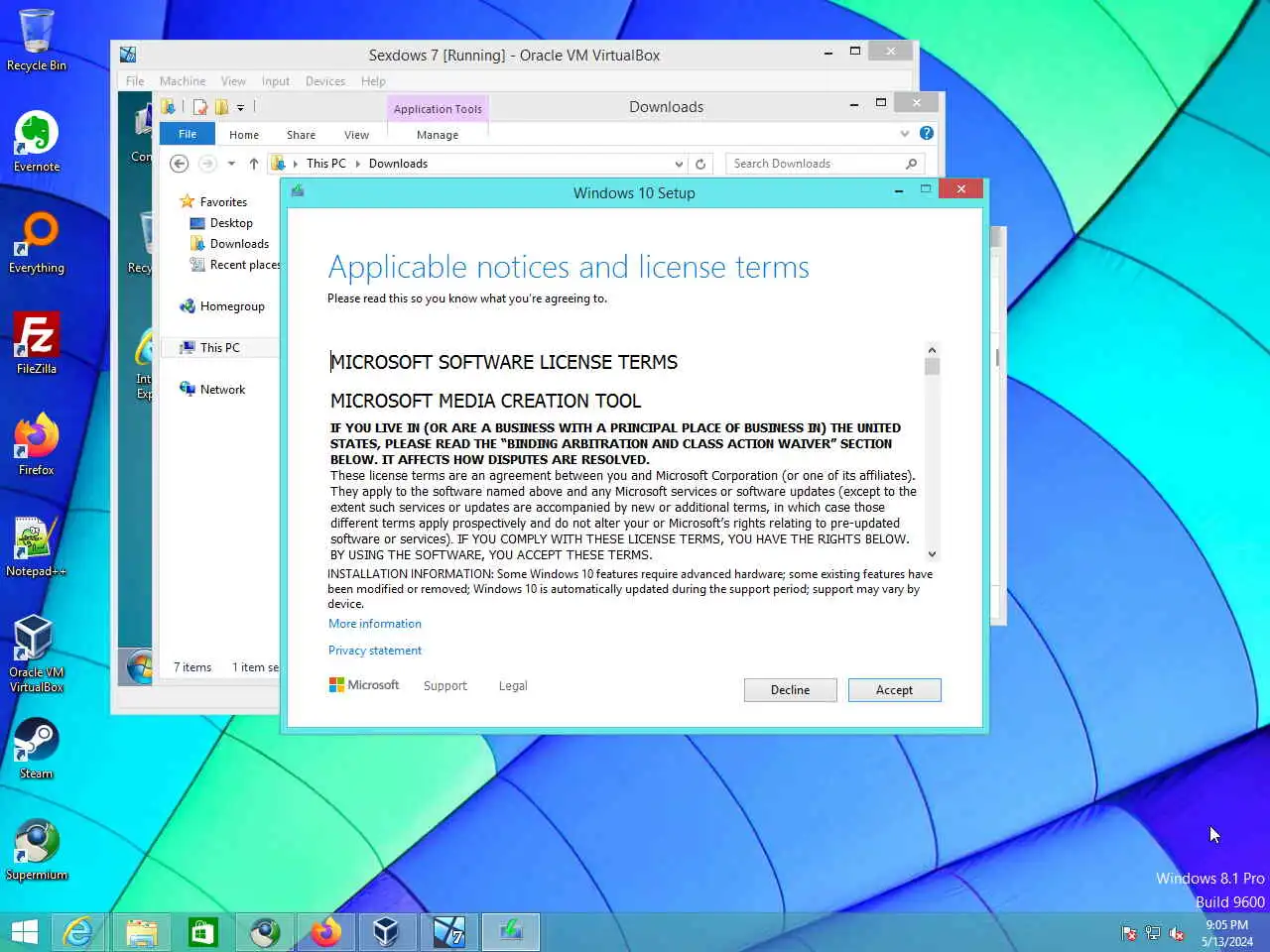Open the More information link
The height and width of the screenshot is (952, 1270).
[x=375, y=624]
